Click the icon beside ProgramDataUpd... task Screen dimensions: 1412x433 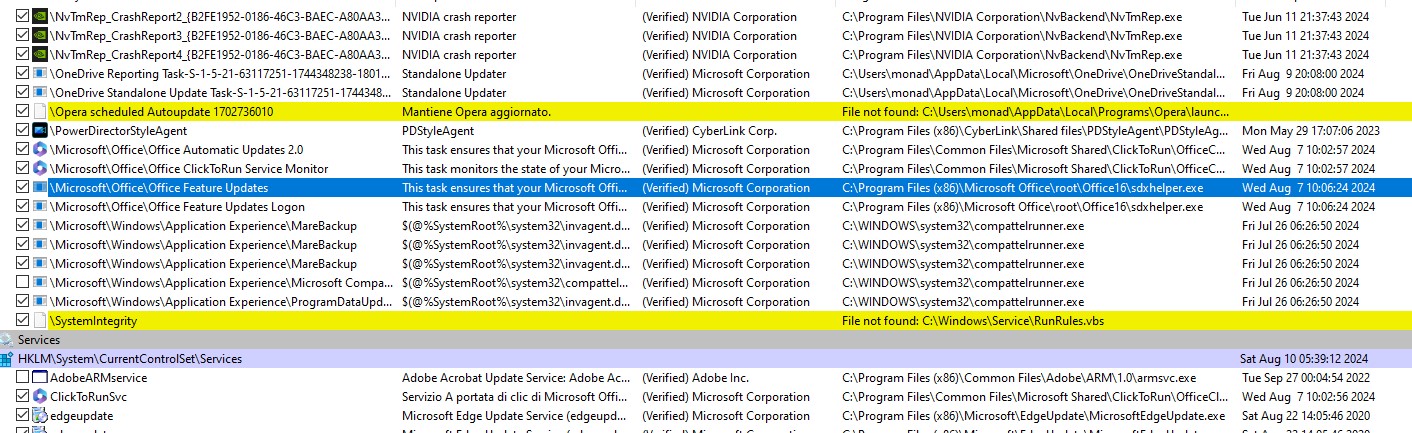click(x=40, y=302)
